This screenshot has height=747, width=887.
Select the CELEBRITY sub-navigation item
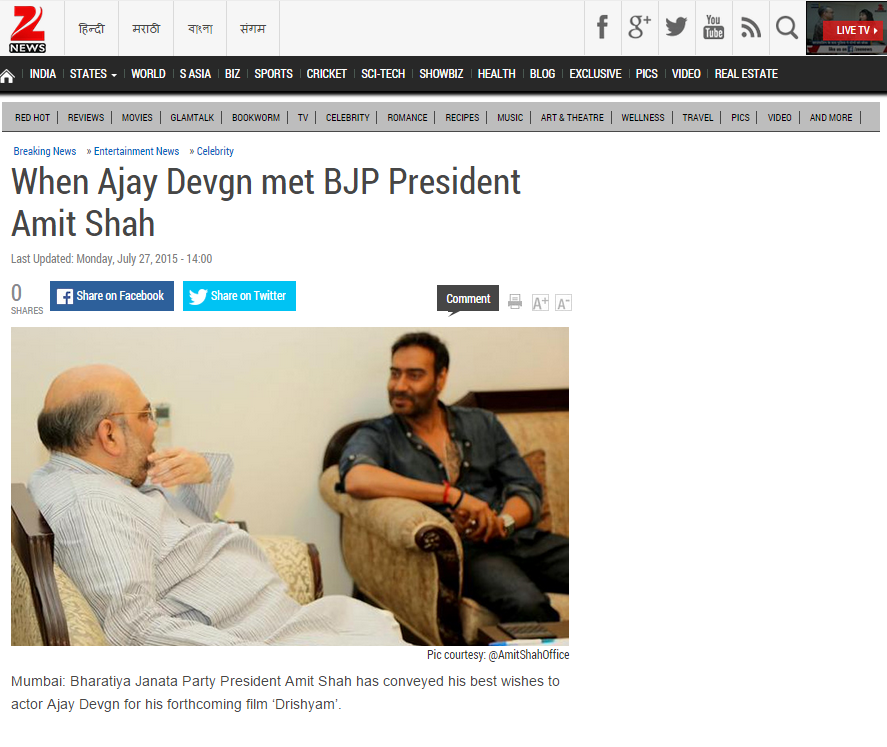347,118
